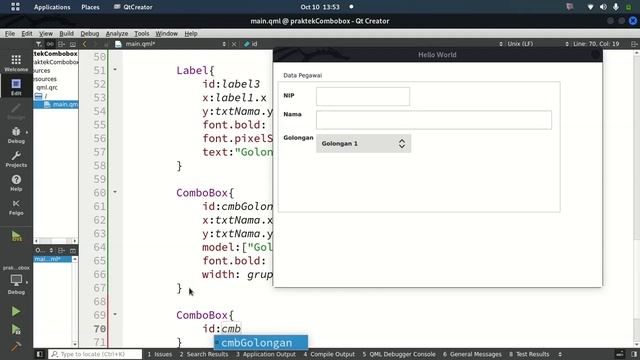The image size is (640, 360).
Task: Select the cmbGolongan autocomplete suggestion
Action: pyautogui.click(x=261, y=342)
